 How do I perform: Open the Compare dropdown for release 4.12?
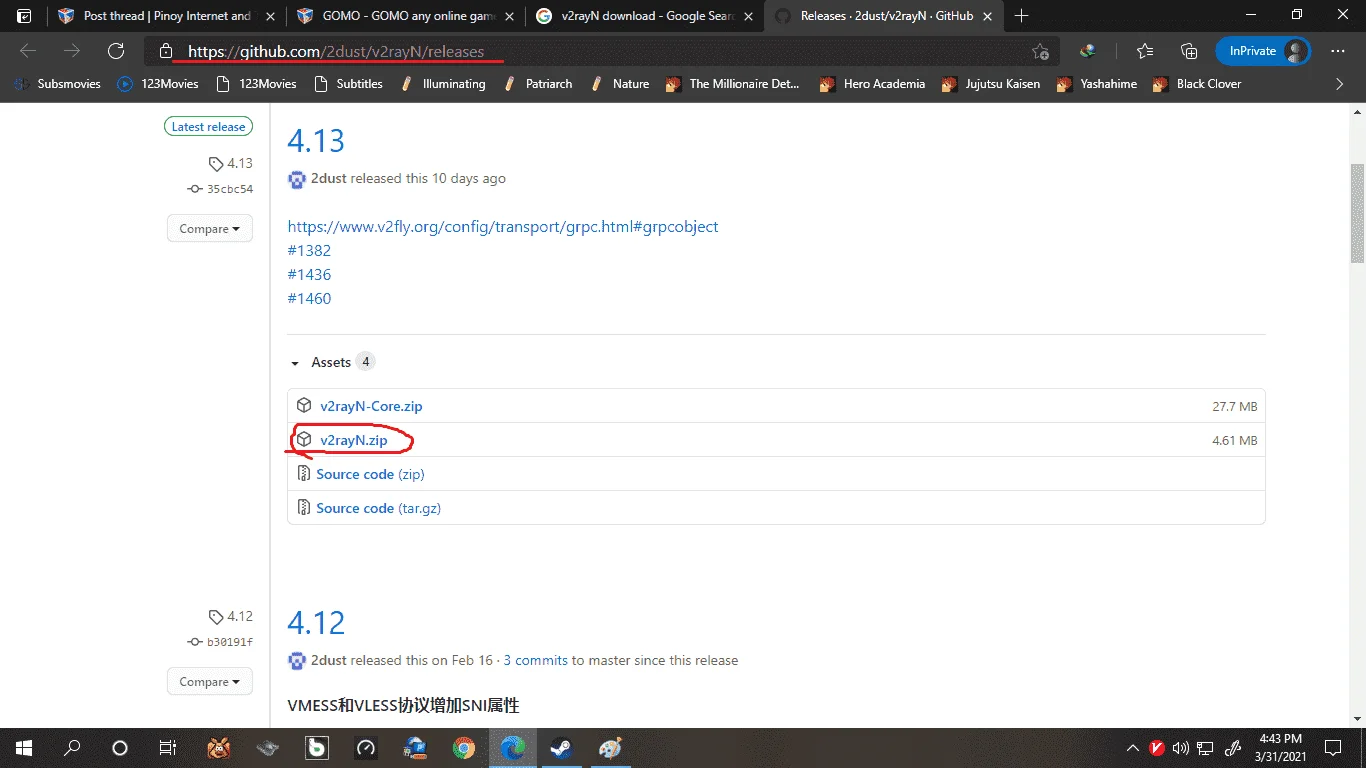click(210, 682)
